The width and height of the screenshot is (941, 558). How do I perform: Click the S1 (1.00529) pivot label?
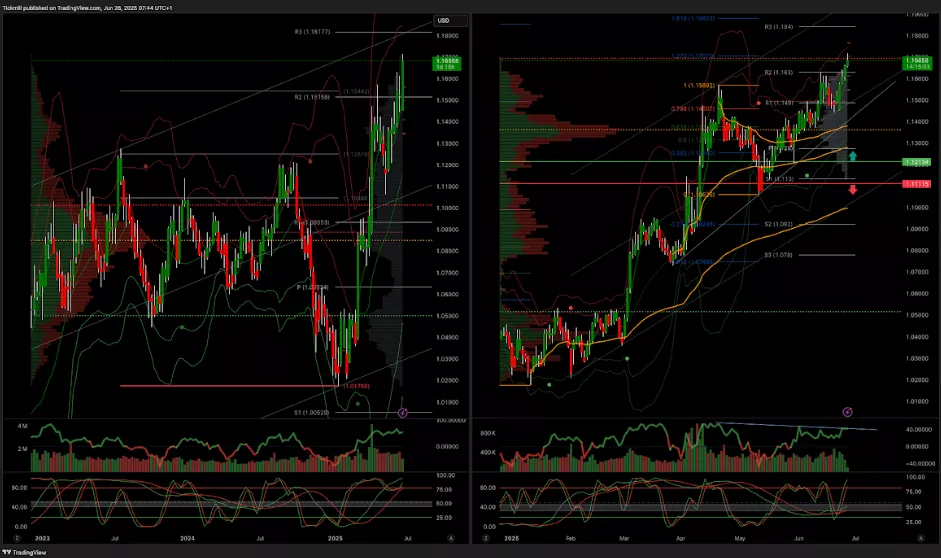click(311, 412)
